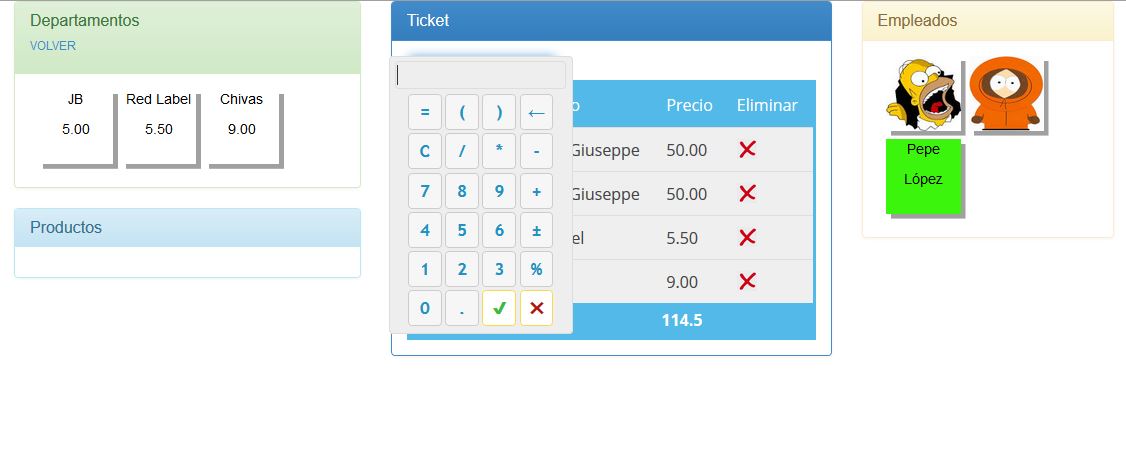Tap the number 7 key
The height and width of the screenshot is (466, 1126).
(425, 191)
